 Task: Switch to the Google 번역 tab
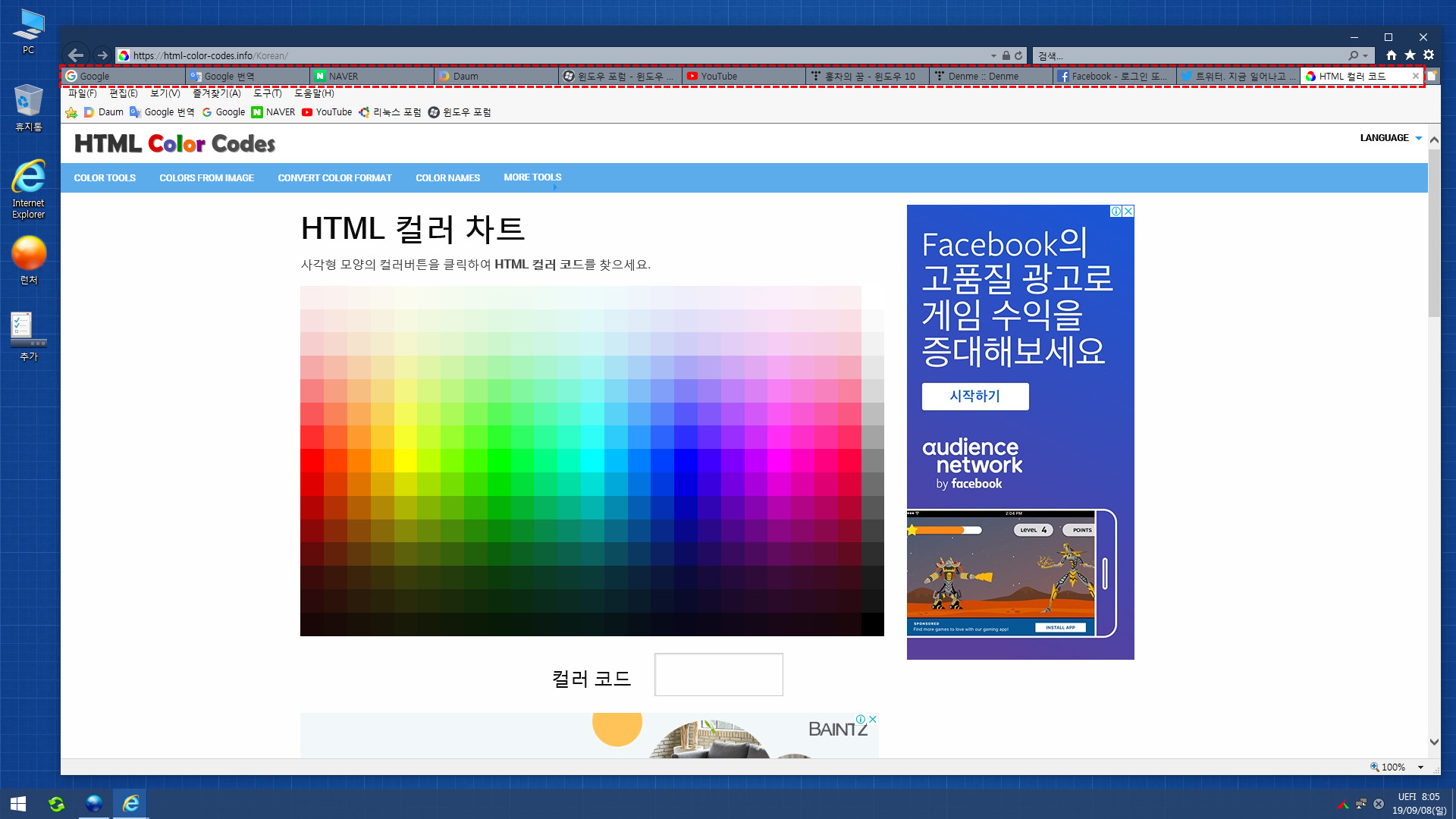248,76
